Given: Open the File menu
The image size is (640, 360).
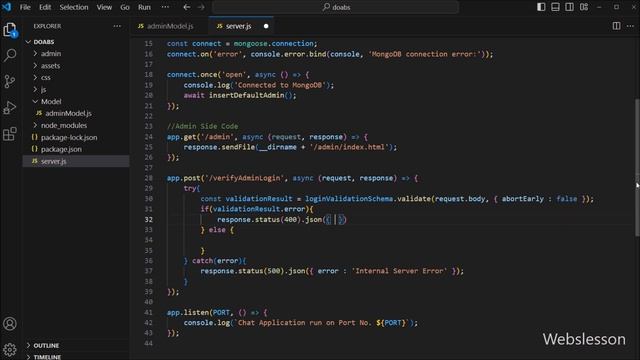Looking at the screenshot, I should (x=25, y=7).
